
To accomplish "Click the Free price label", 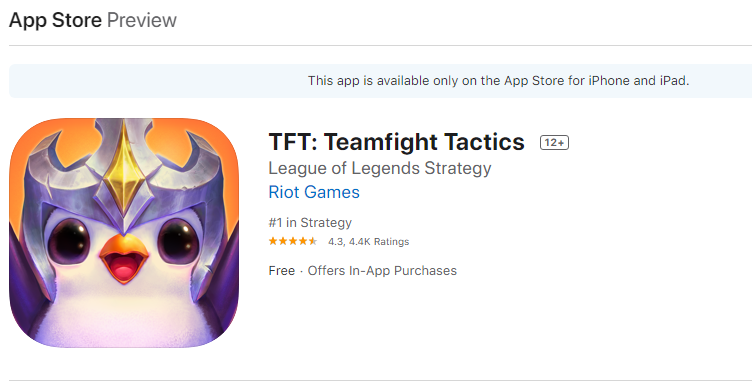I will point(282,270).
